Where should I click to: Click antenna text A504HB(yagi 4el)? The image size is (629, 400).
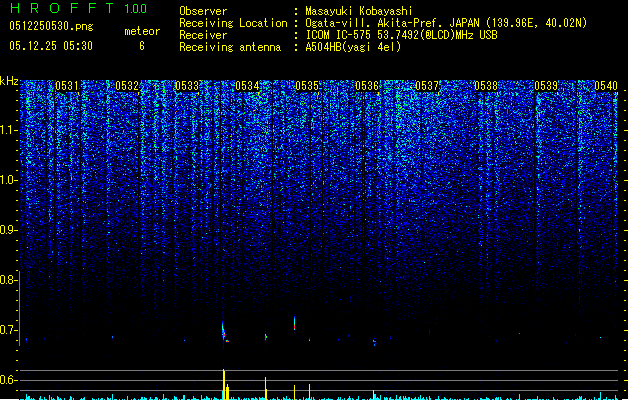tap(353, 47)
